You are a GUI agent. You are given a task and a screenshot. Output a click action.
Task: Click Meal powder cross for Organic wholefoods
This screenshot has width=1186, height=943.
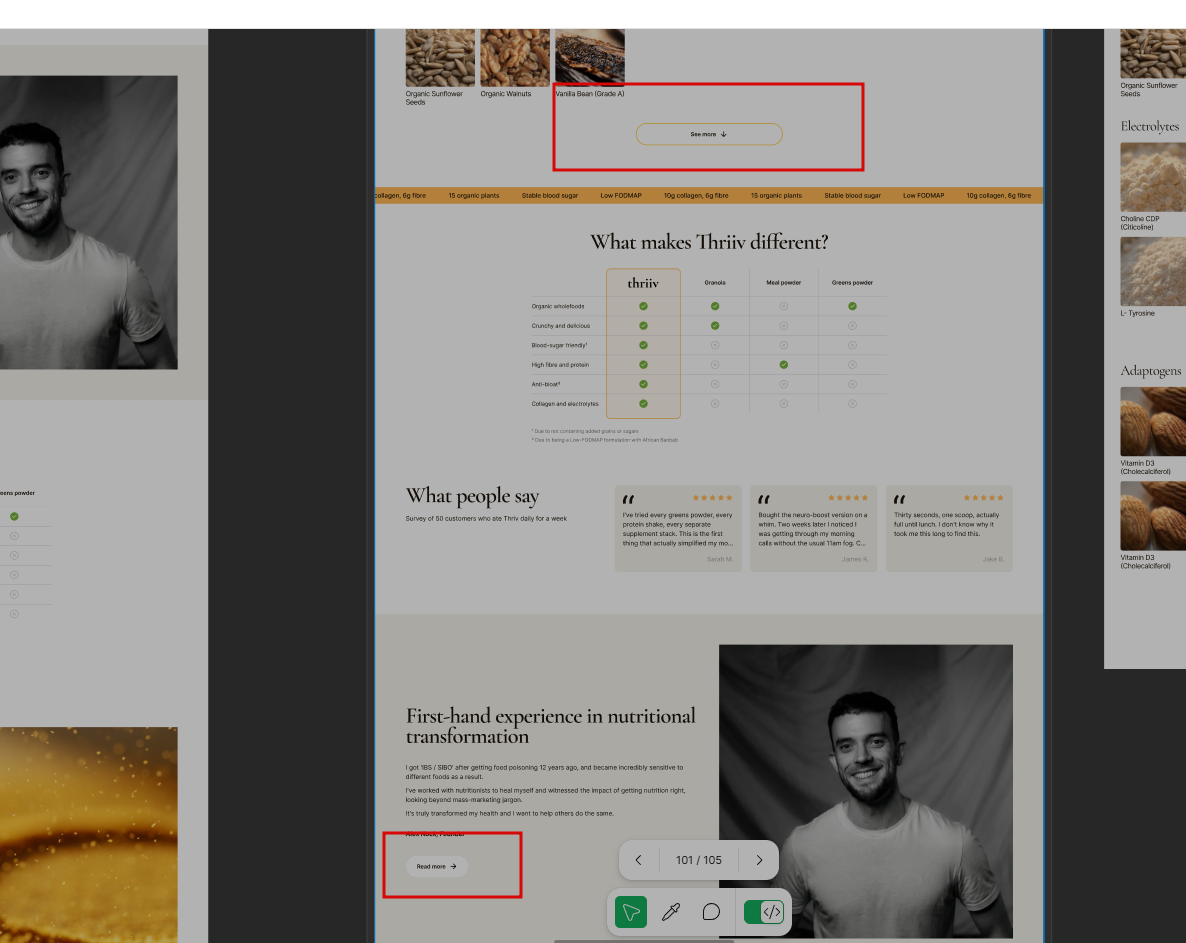click(x=784, y=306)
